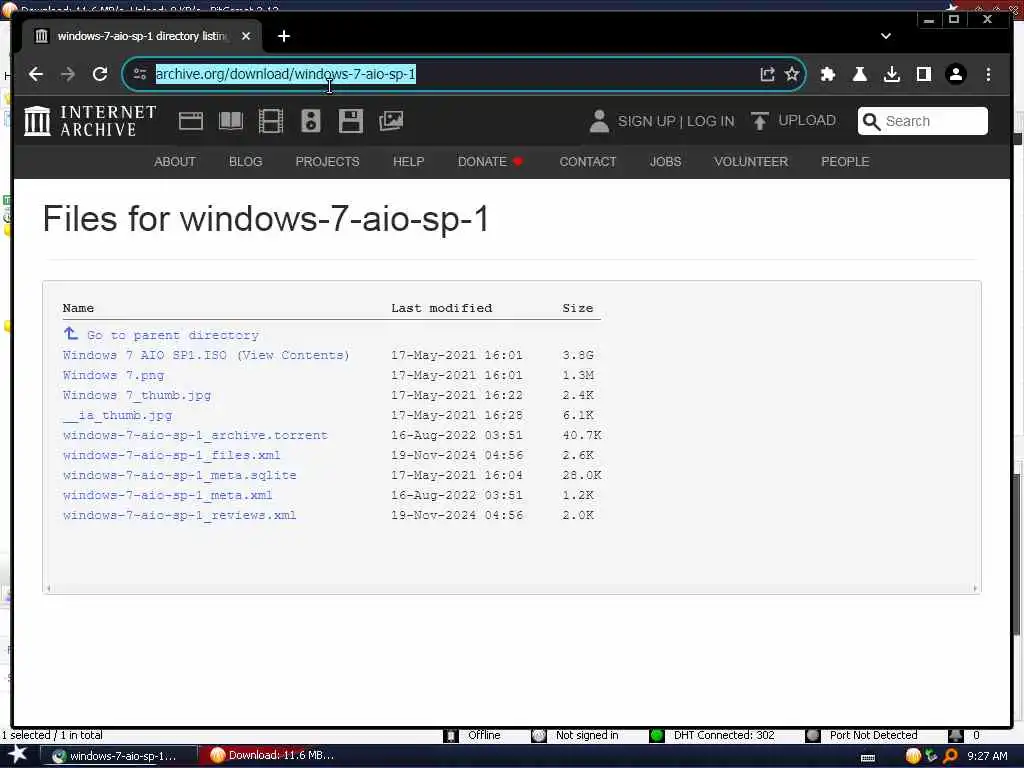Click the user silhouette icon
Image resolution: width=1024 pixels, height=768 pixels.
click(599, 121)
